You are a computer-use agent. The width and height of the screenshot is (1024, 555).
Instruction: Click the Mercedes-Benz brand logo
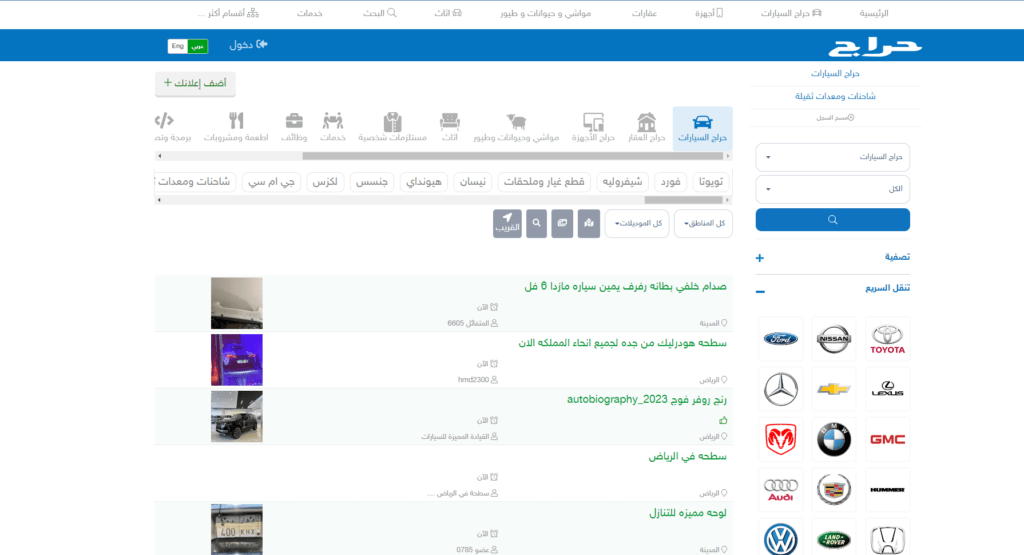(x=781, y=388)
